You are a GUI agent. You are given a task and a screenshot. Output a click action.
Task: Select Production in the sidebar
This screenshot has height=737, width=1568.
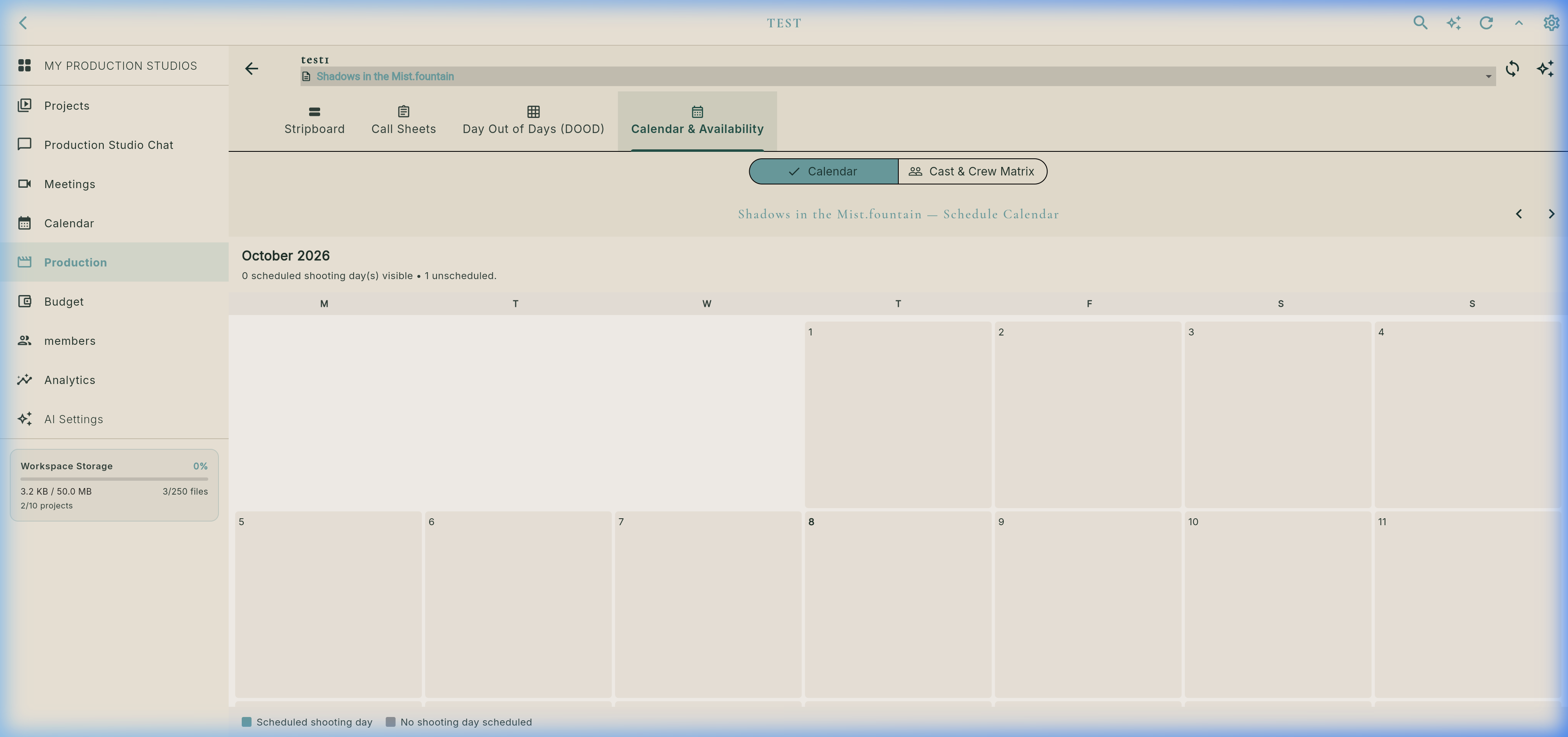114,262
